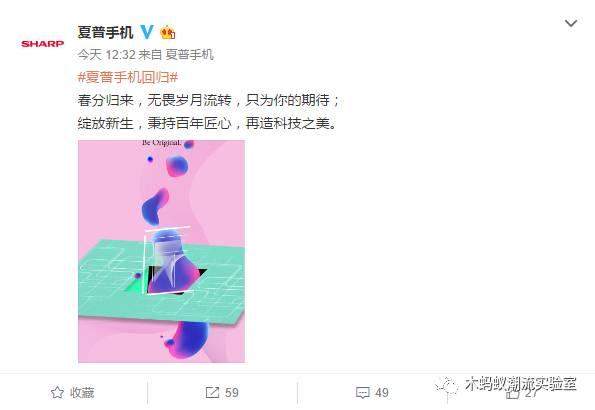Click the SHARP logo avatar
The width and height of the screenshot is (595, 410).
pyautogui.click(x=42, y=44)
